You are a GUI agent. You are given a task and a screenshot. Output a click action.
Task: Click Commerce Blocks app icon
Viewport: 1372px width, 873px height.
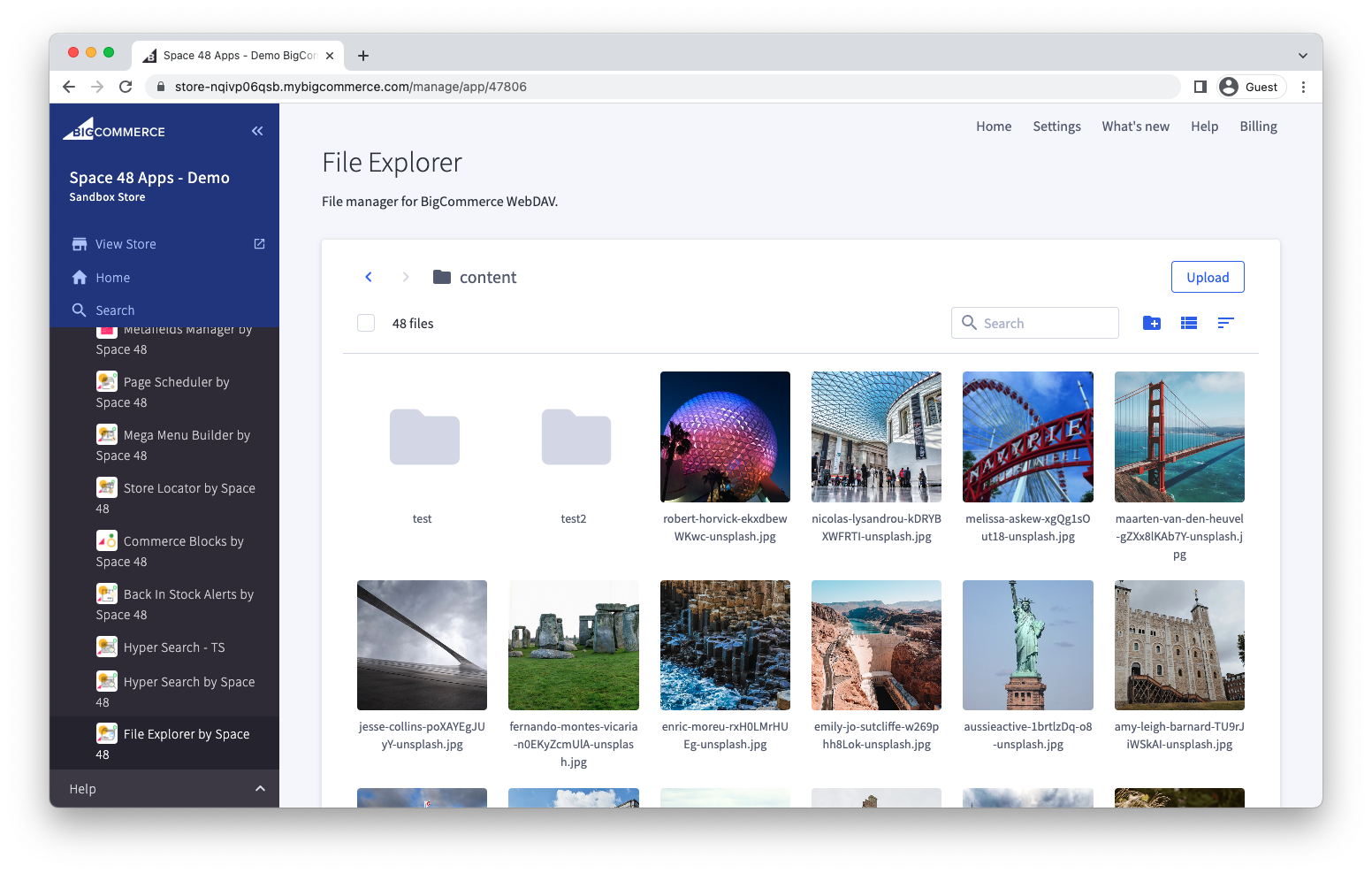[107, 540]
